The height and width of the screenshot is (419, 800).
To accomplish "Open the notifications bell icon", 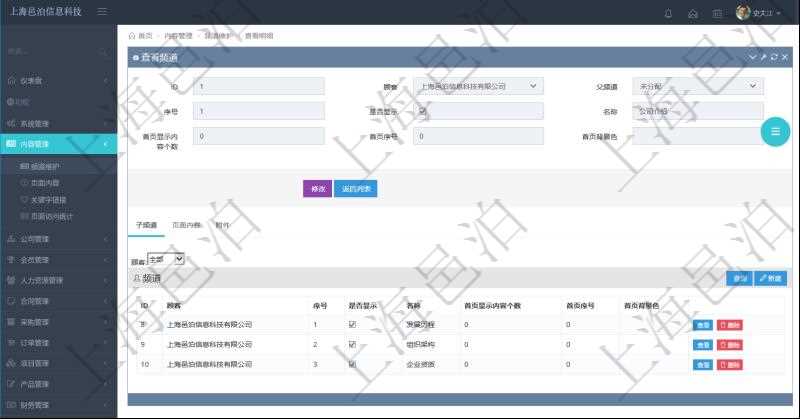I will point(668,13).
